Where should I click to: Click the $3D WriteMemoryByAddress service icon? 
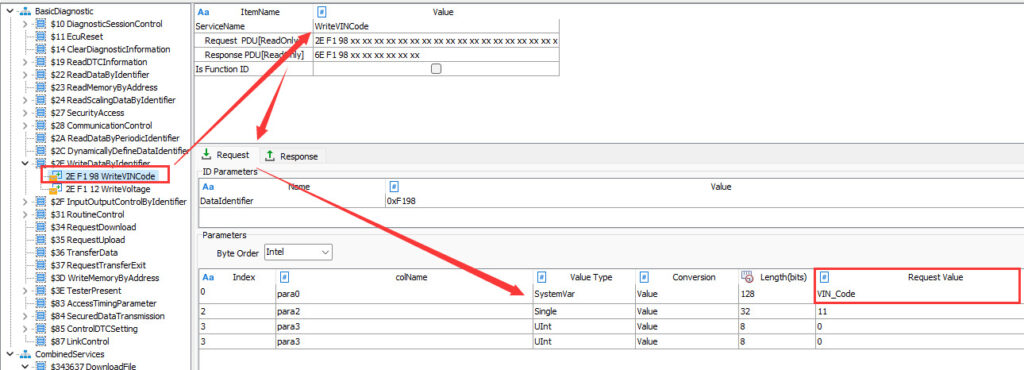tap(40, 278)
